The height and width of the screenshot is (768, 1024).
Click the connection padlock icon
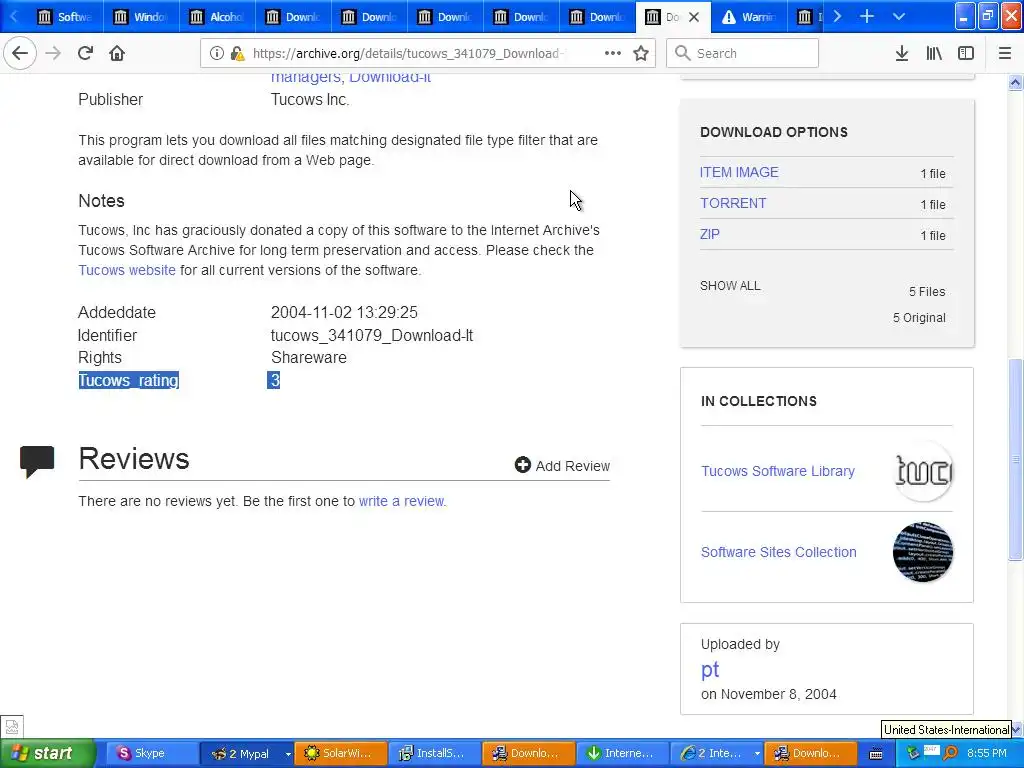(x=238, y=53)
